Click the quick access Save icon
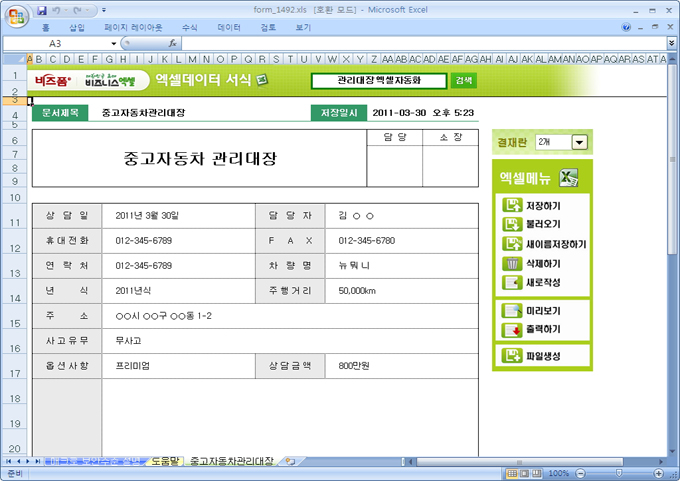This screenshot has width=680, height=481. coord(43,9)
